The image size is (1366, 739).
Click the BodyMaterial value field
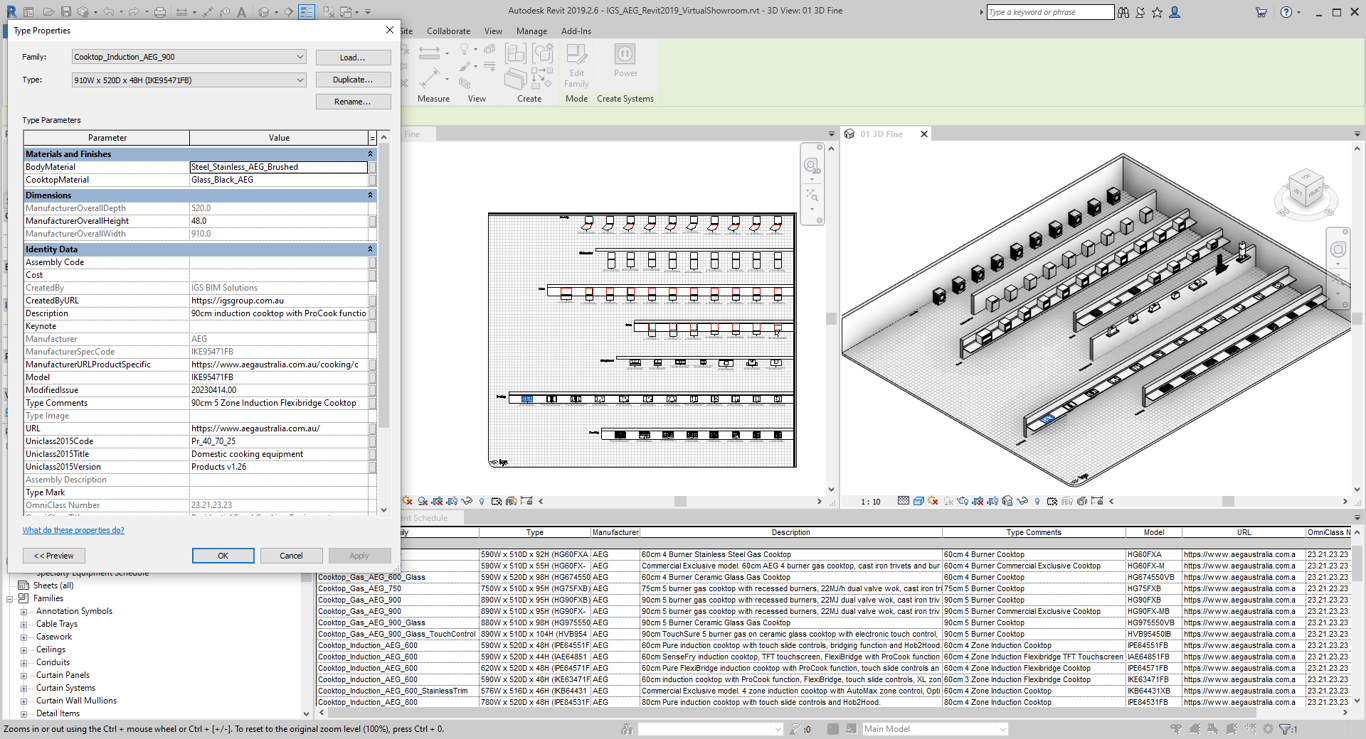coord(278,167)
